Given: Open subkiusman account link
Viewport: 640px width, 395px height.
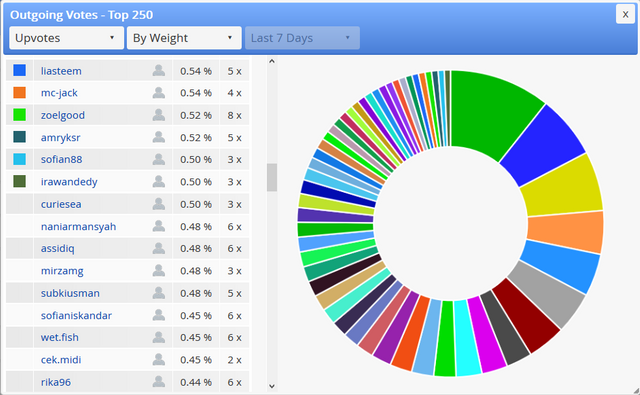Looking at the screenshot, I should [70, 293].
